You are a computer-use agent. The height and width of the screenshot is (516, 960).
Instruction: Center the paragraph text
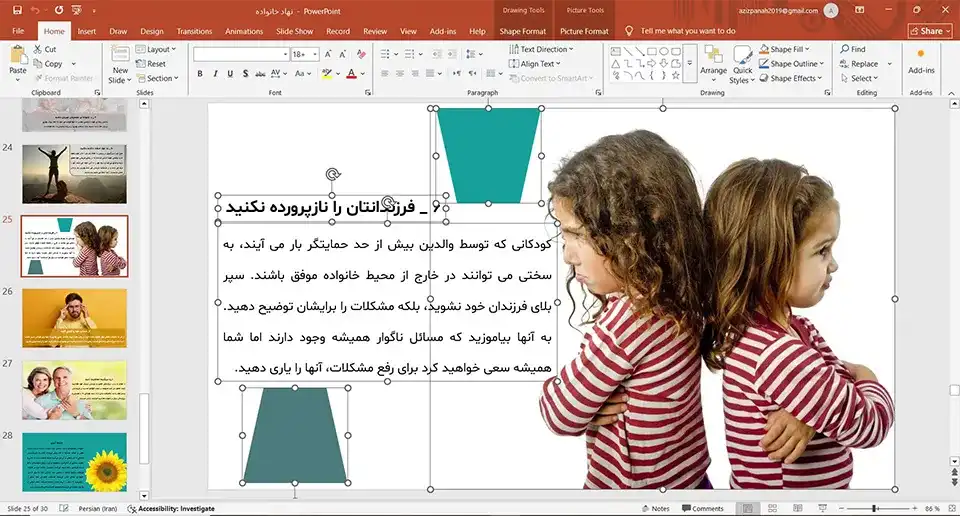pyautogui.click(x=400, y=73)
